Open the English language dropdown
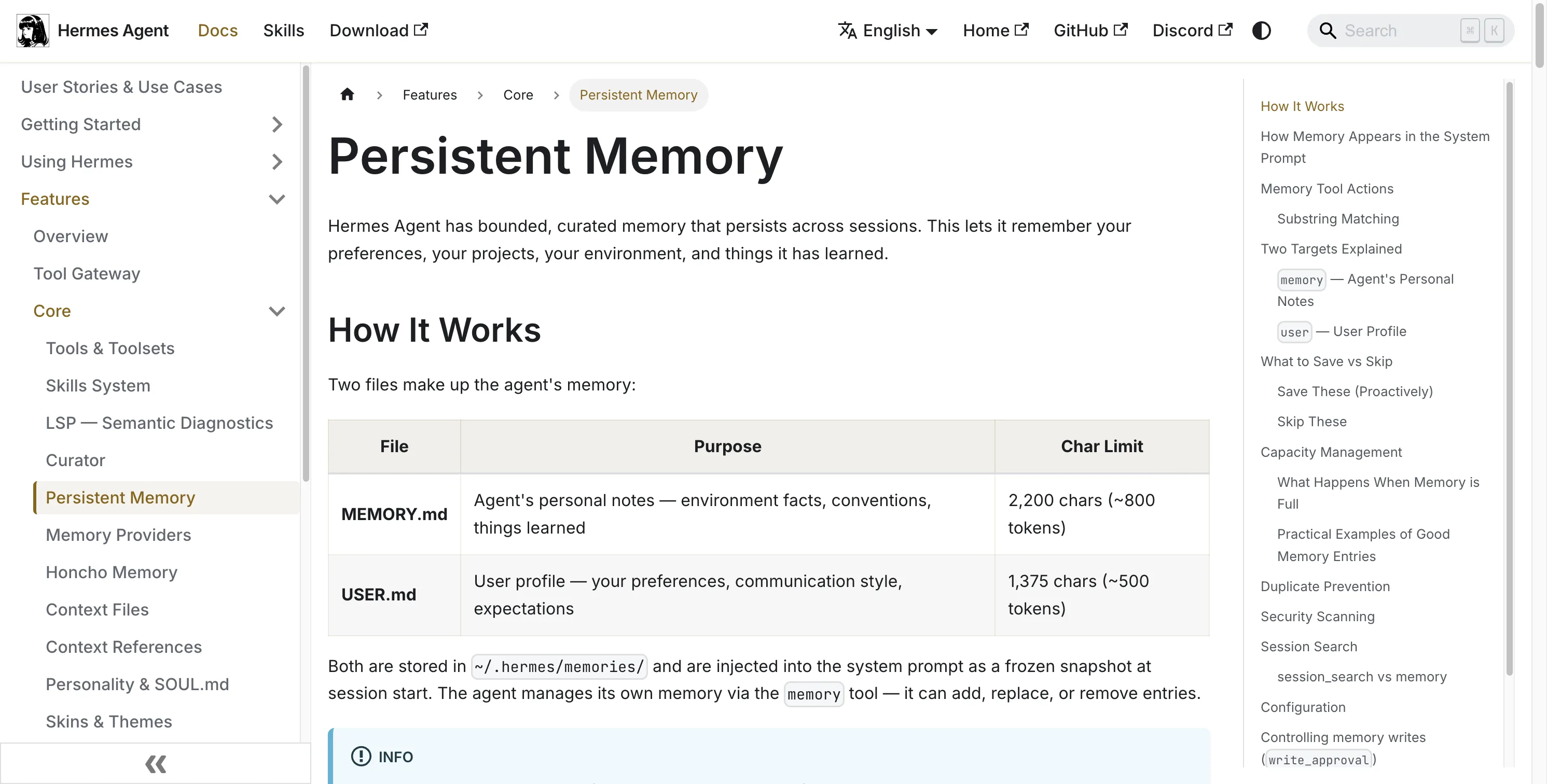The width and height of the screenshot is (1547, 784). pyautogui.click(x=888, y=31)
